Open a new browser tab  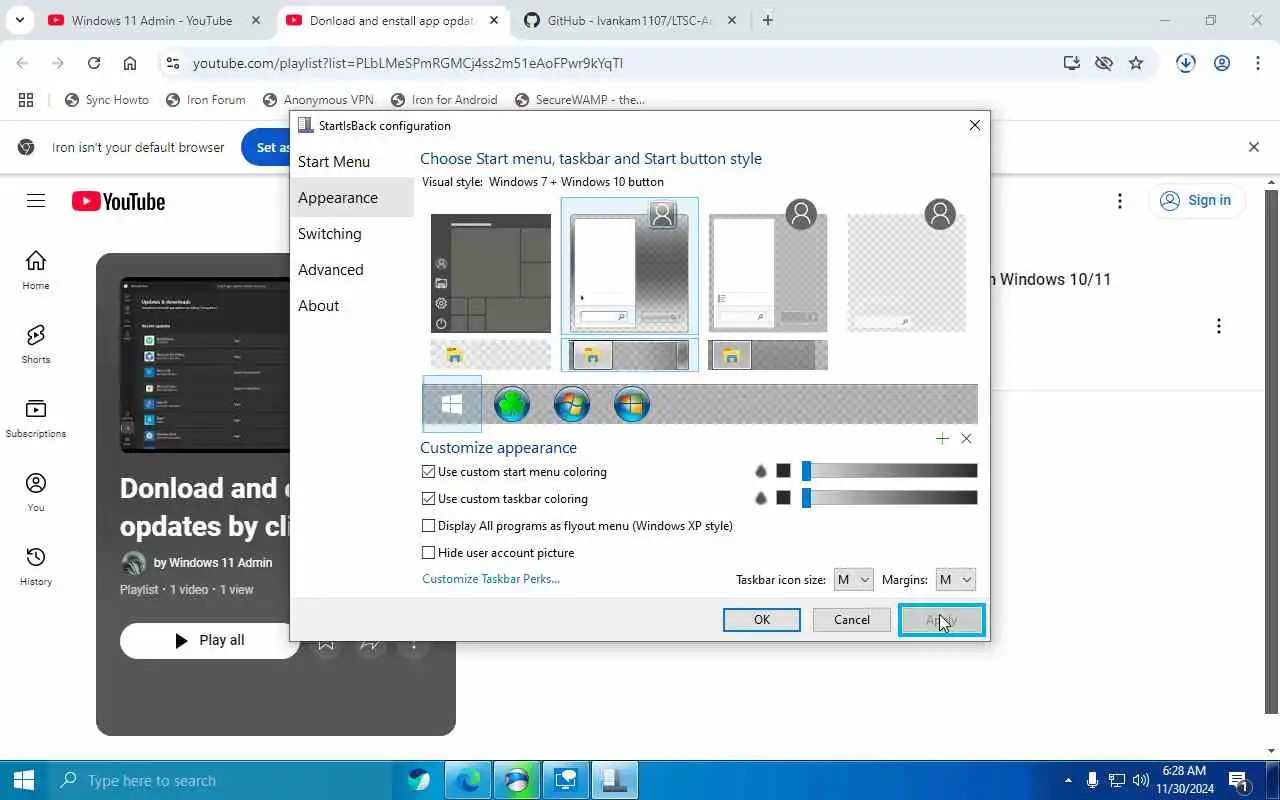767,20
